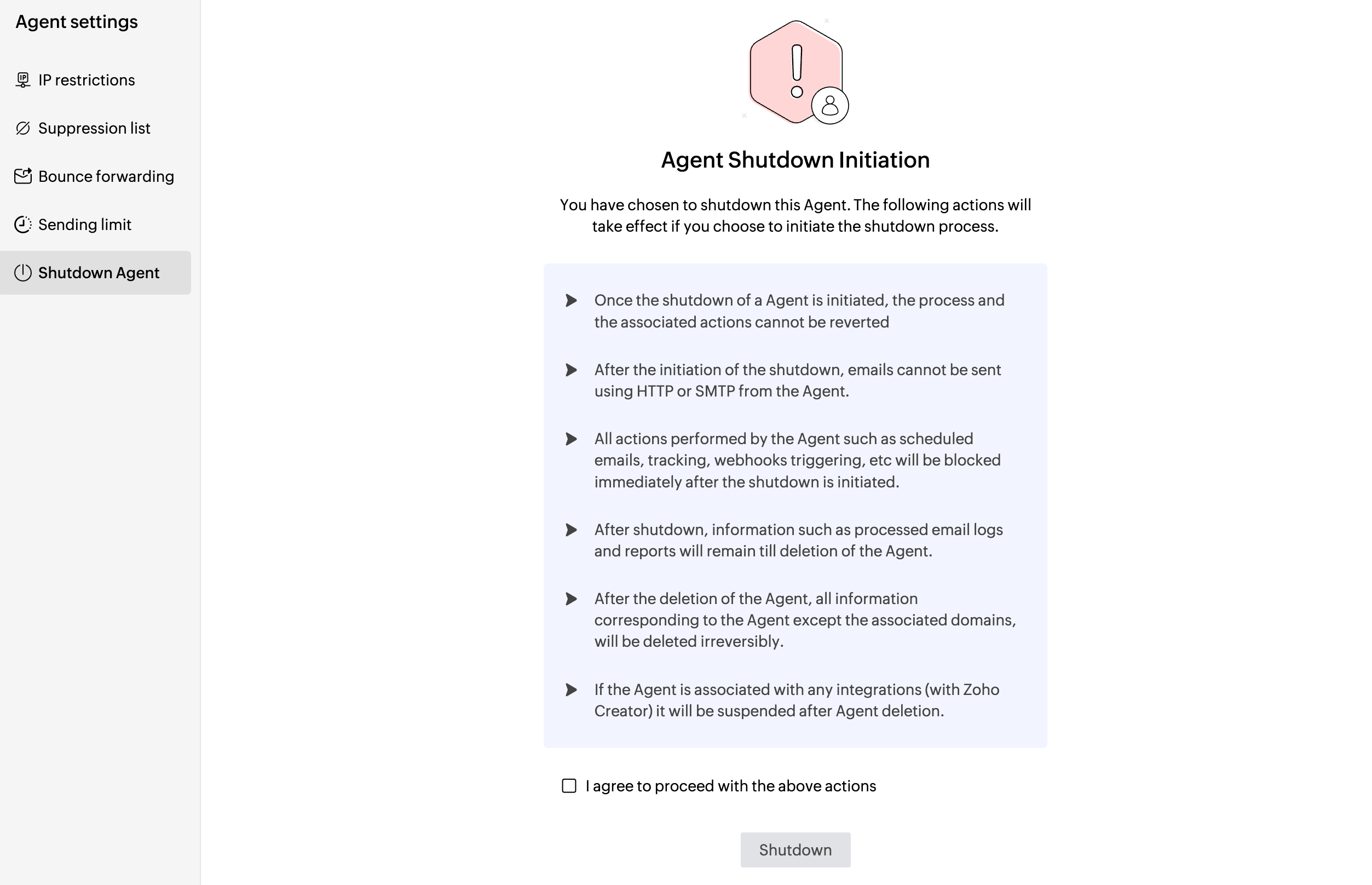The image size is (1372, 885).
Task: Click the Shutdown Agent power icon
Action: (x=22, y=273)
